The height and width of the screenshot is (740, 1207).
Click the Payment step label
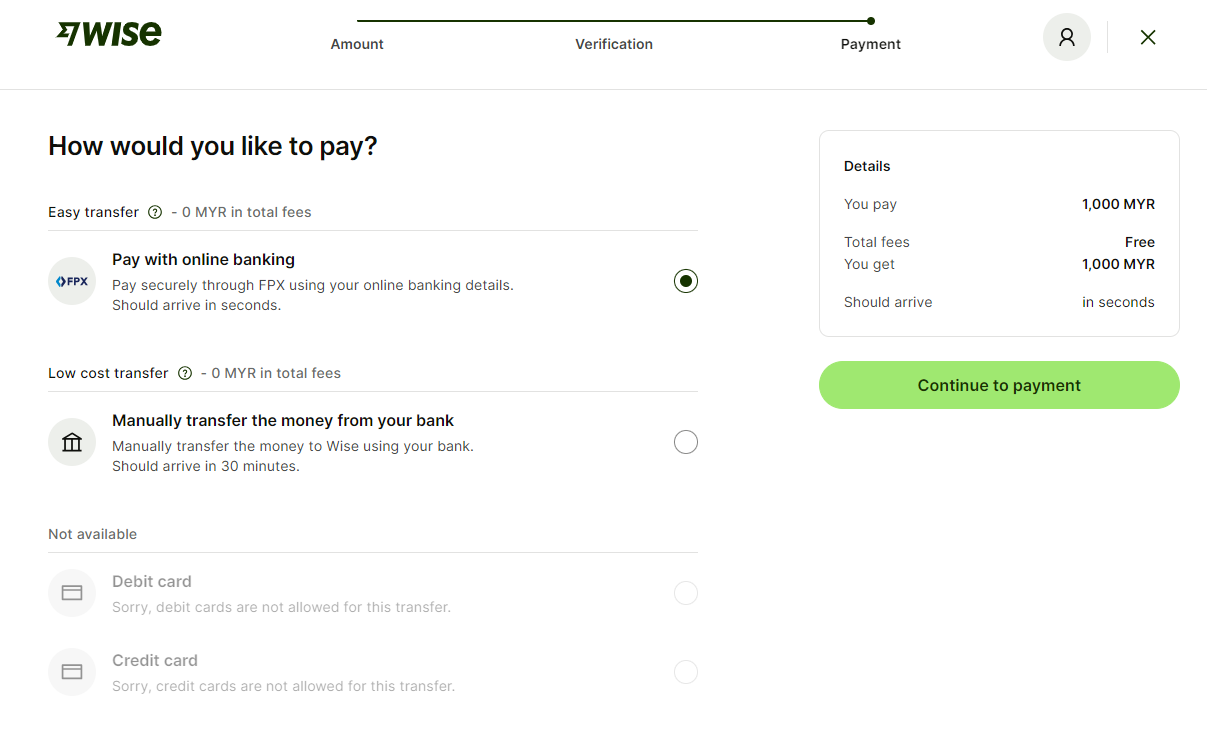(871, 44)
